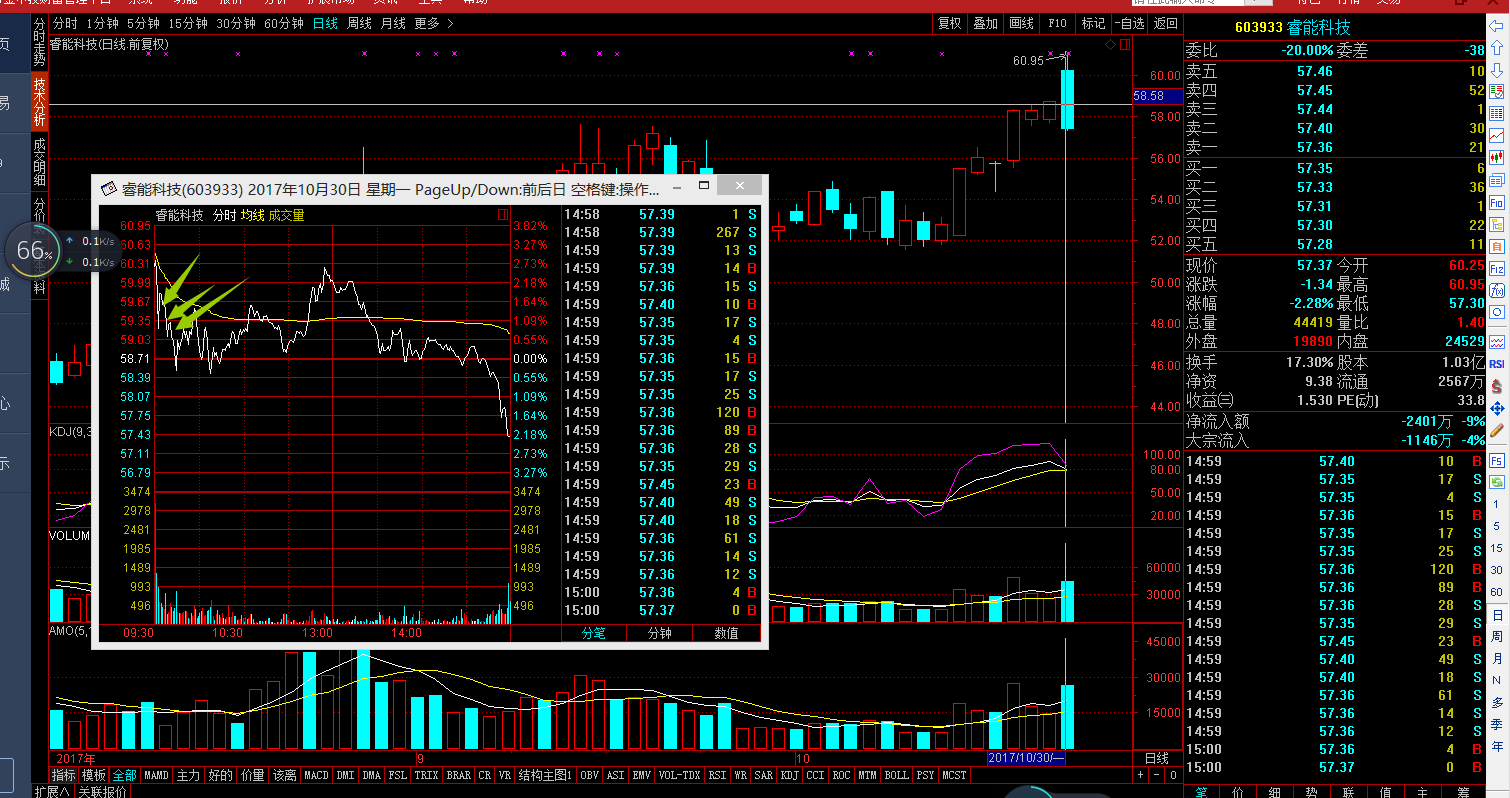Close the intraday popup window

[x=740, y=186]
